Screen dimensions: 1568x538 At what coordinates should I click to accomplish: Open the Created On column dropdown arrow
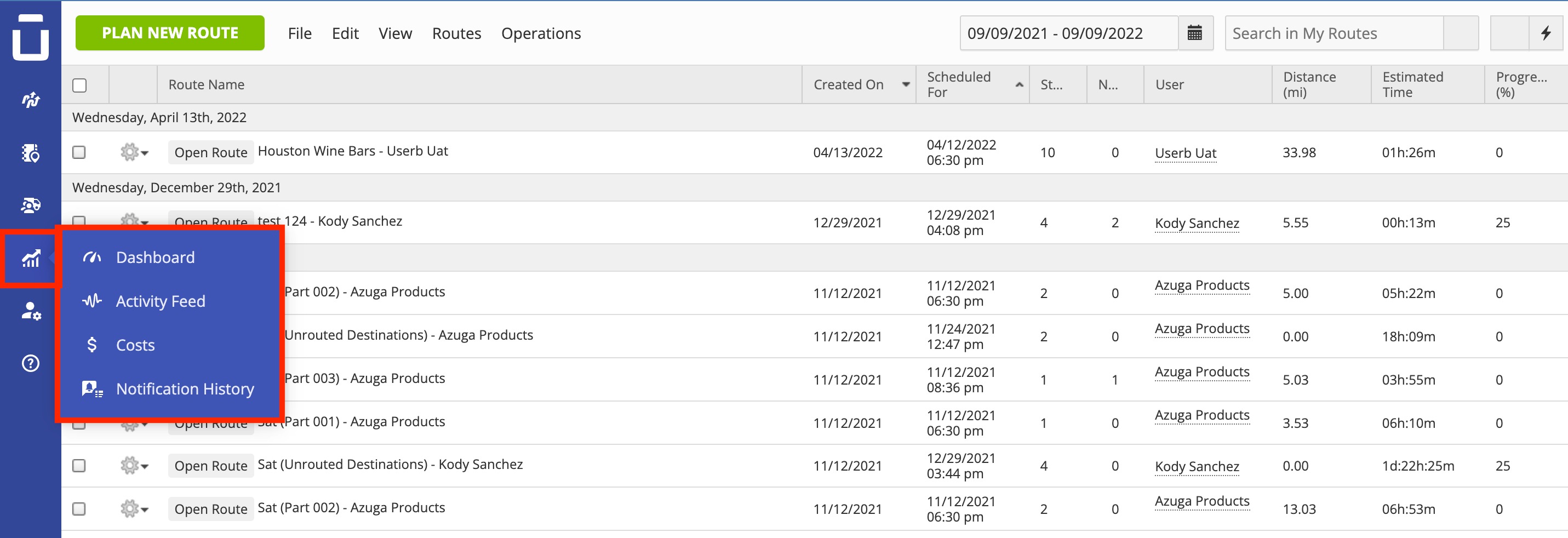point(906,85)
